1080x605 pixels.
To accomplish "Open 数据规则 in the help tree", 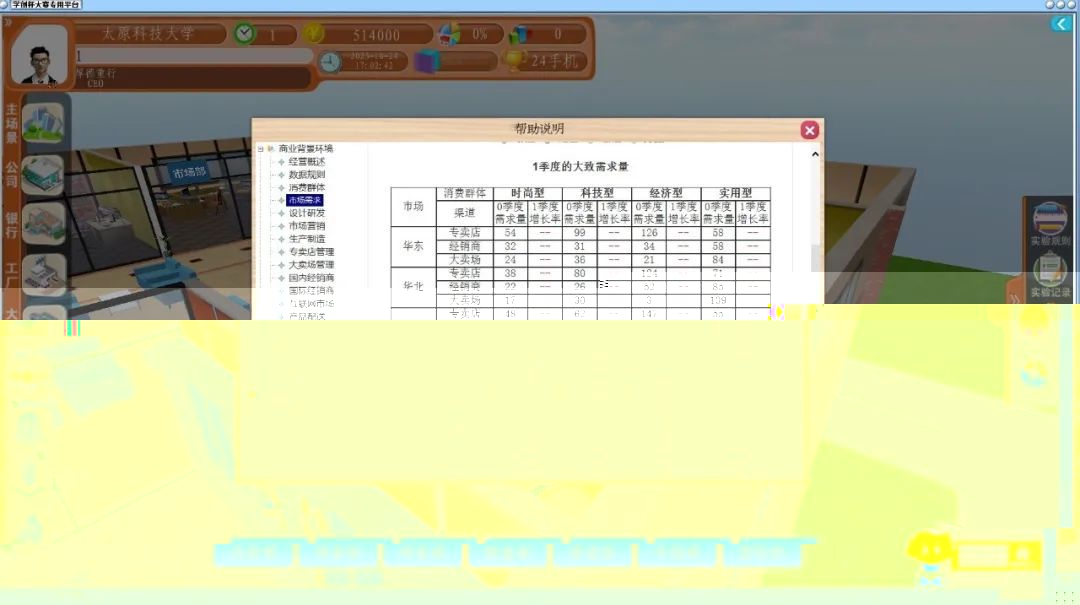I will (x=307, y=175).
